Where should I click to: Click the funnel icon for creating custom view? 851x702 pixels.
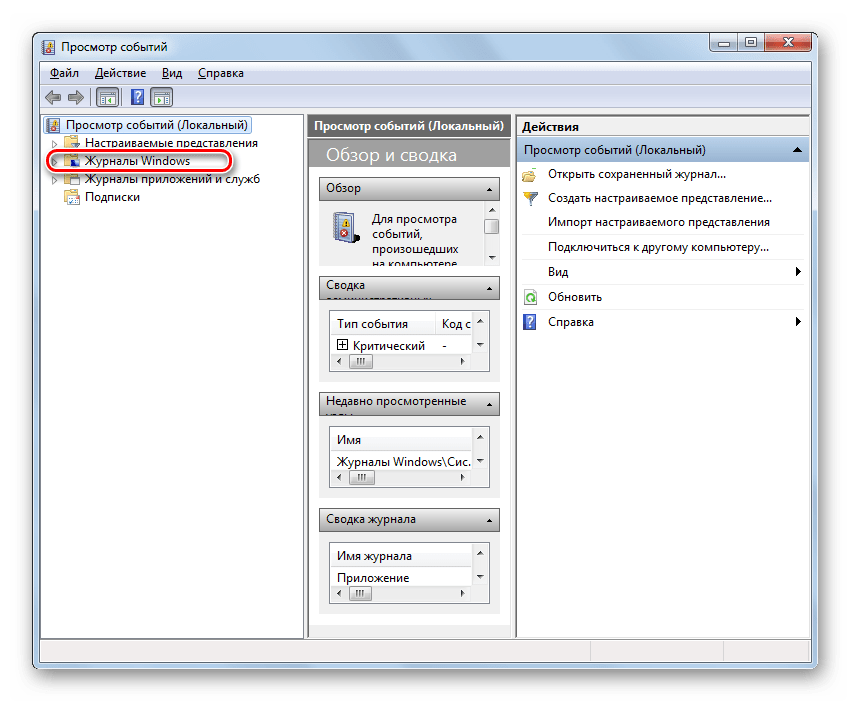point(530,199)
